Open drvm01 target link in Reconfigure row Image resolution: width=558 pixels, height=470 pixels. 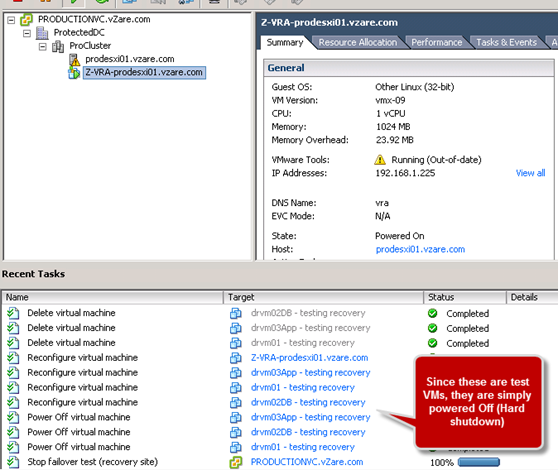click(x=303, y=387)
